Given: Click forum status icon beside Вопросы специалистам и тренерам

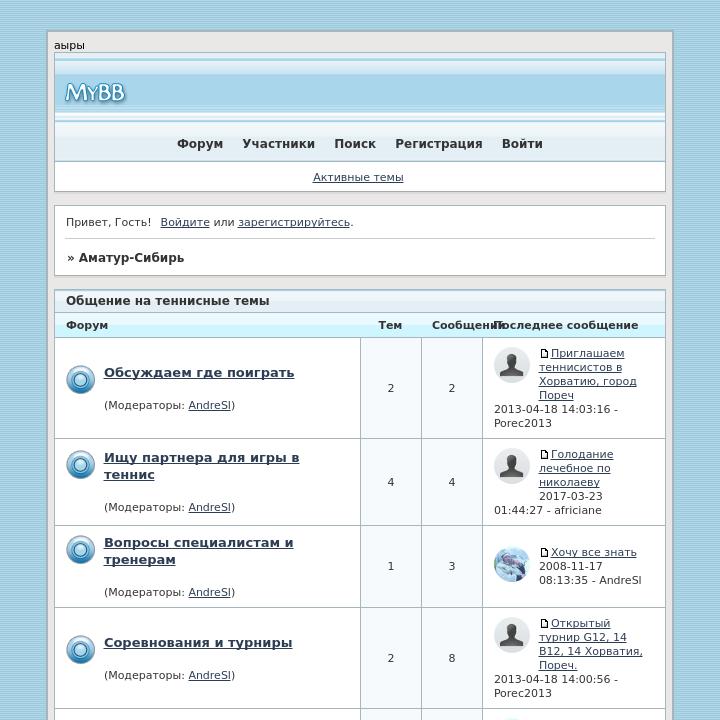Looking at the screenshot, I should 80,549.
